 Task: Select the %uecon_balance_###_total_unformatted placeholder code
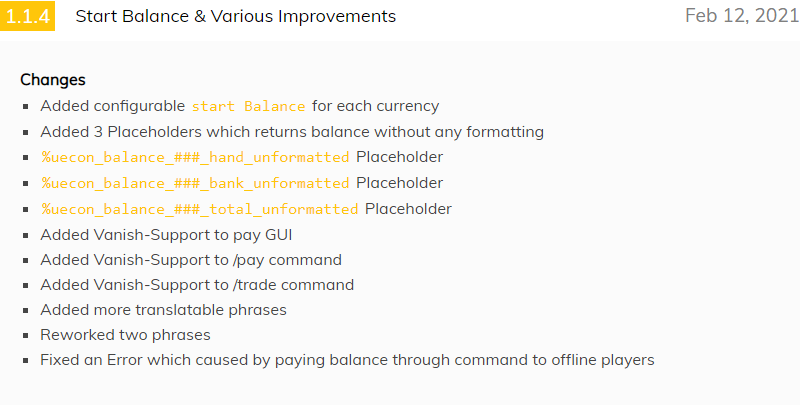tap(200, 209)
